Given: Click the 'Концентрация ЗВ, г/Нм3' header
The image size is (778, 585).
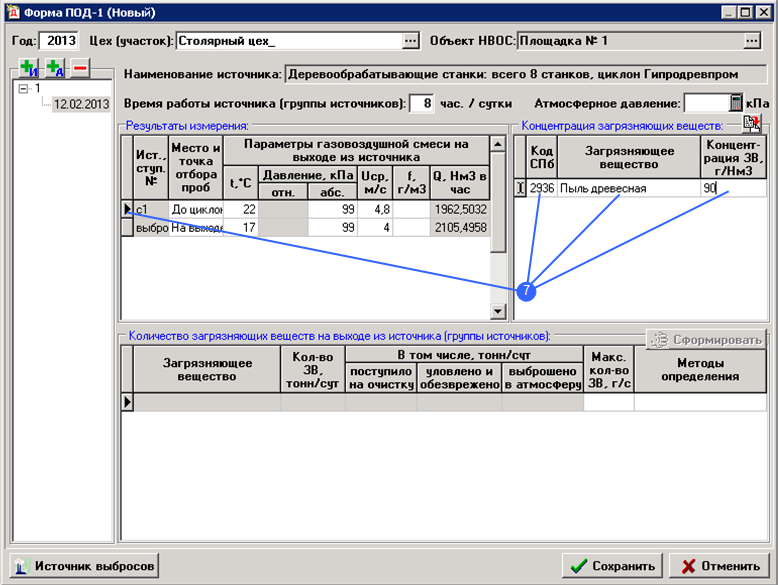Looking at the screenshot, I should point(734,157).
